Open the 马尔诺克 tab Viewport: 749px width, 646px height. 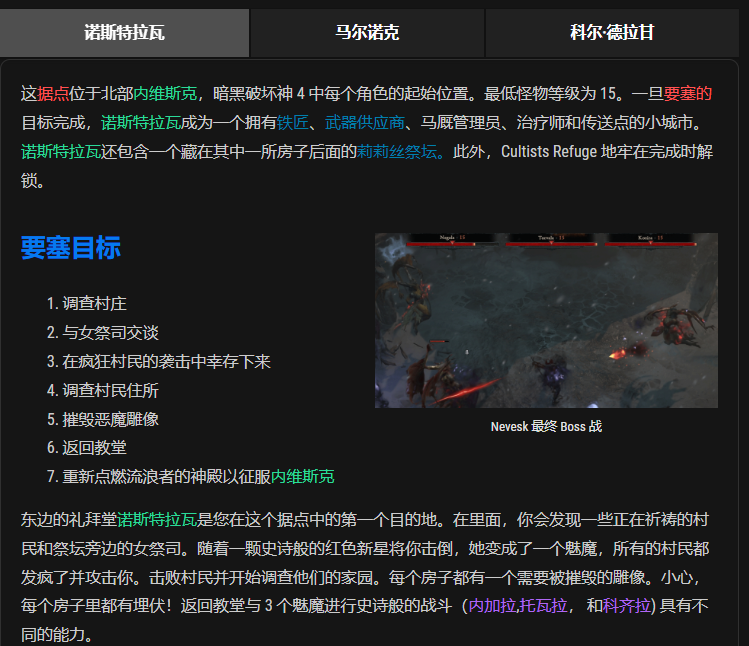[x=367, y=33]
